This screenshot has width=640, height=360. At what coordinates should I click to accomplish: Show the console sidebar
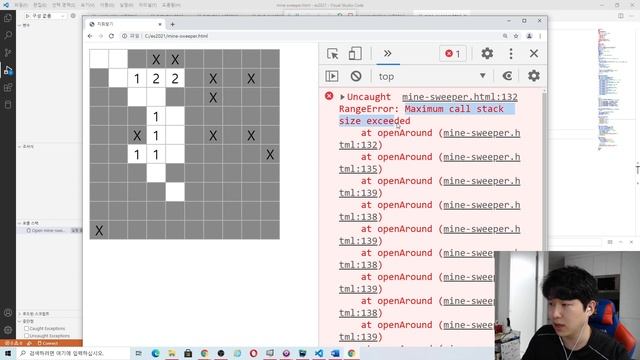(x=332, y=76)
